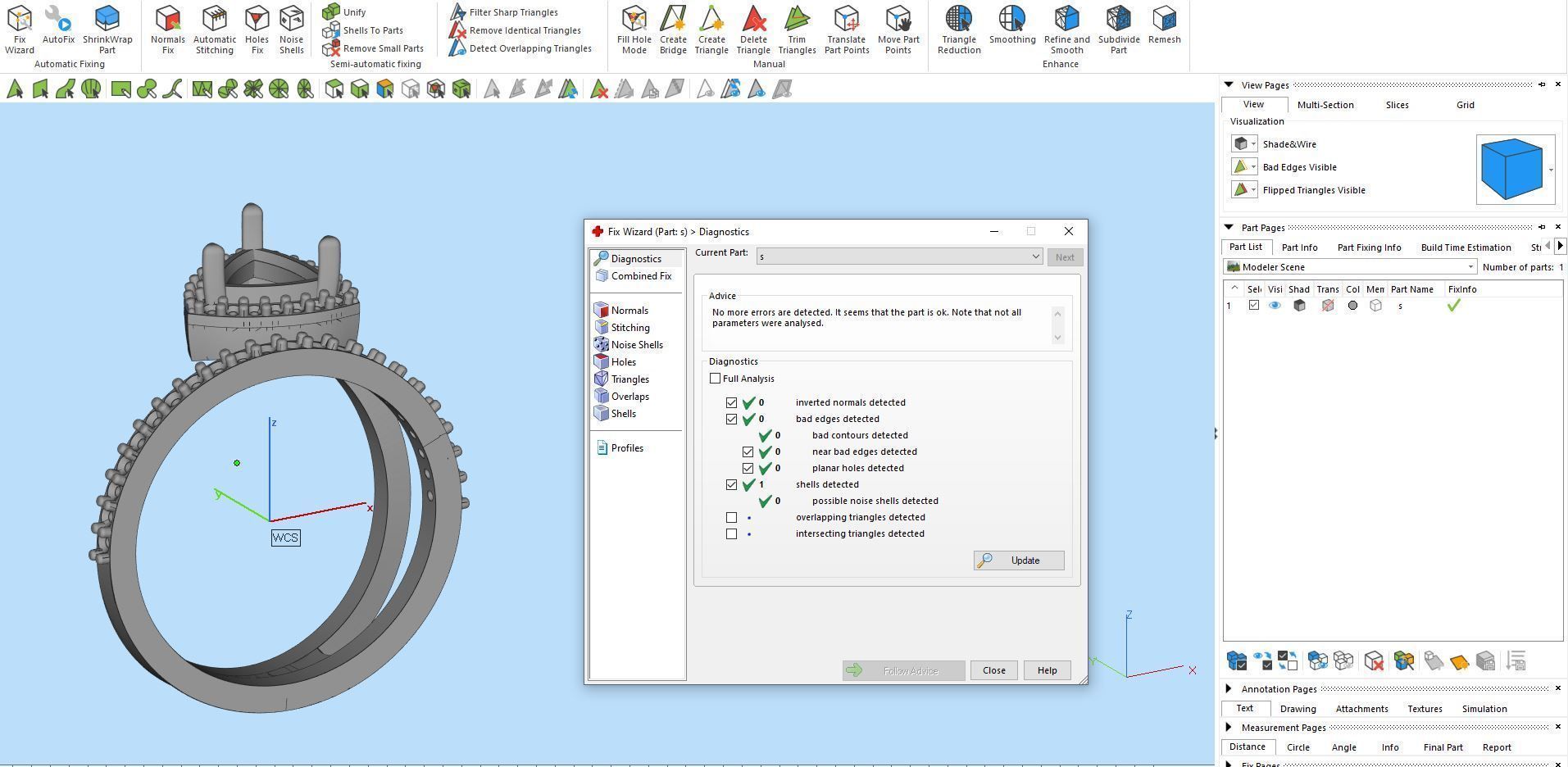
Task: Start Automatic Stitching
Action: [x=215, y=29]
